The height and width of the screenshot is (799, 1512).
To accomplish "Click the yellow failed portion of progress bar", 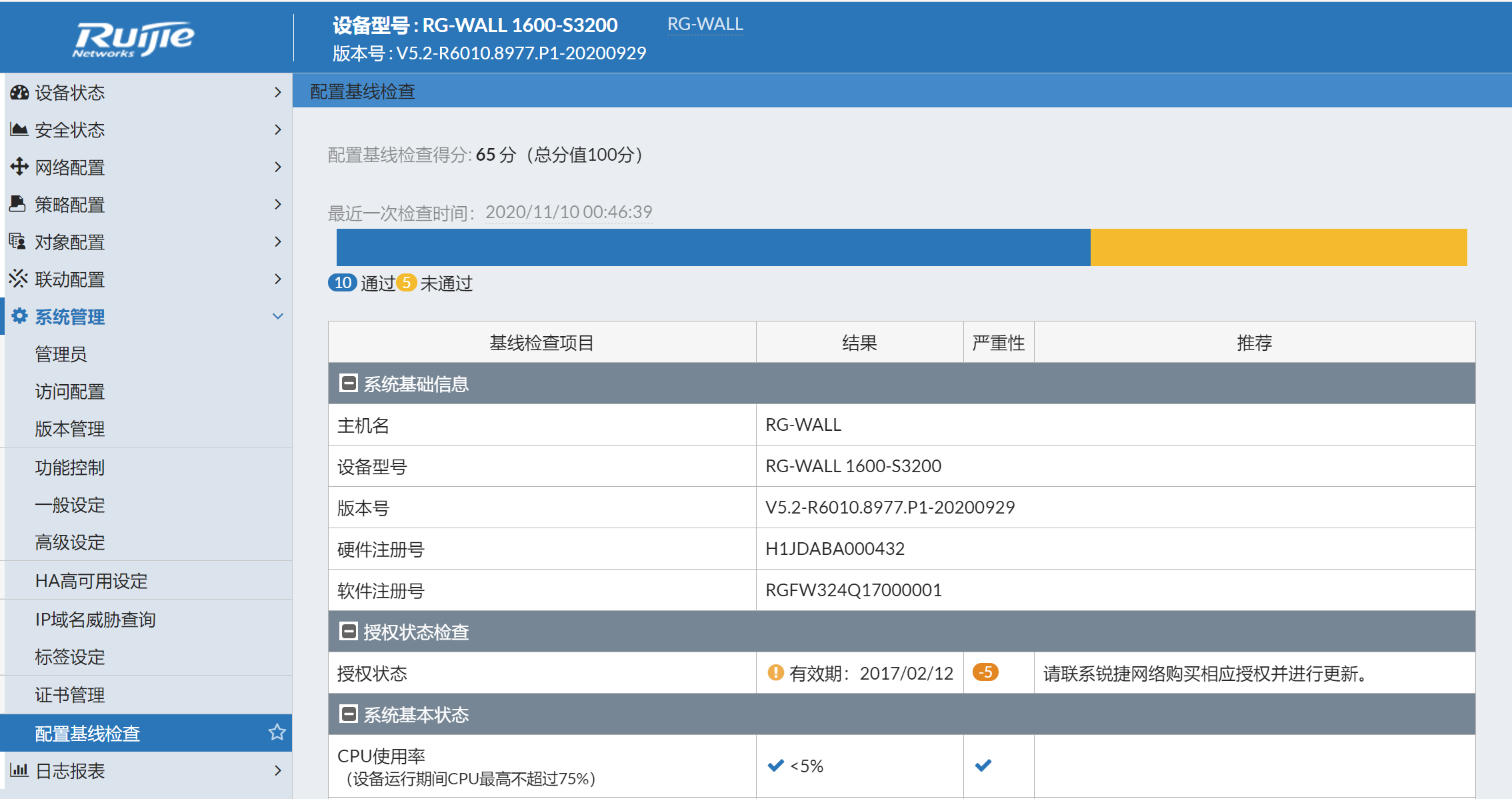I will tap(1278, 247).
